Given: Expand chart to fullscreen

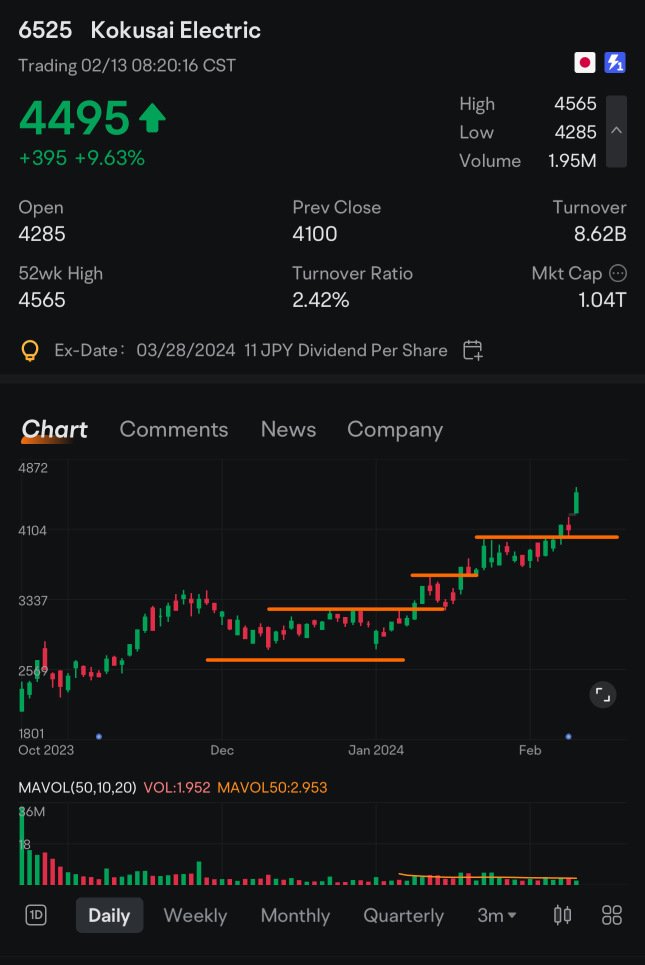Looking at the screenshot, I should [x=603, y=695].
